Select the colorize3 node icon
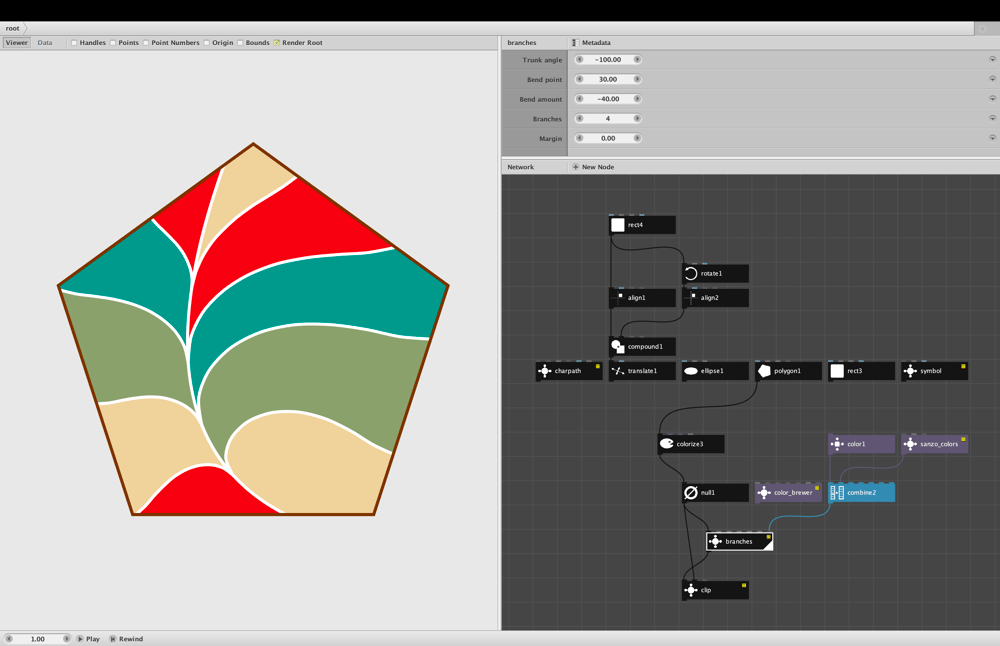The image size is (1000, 646). point(666,444)
